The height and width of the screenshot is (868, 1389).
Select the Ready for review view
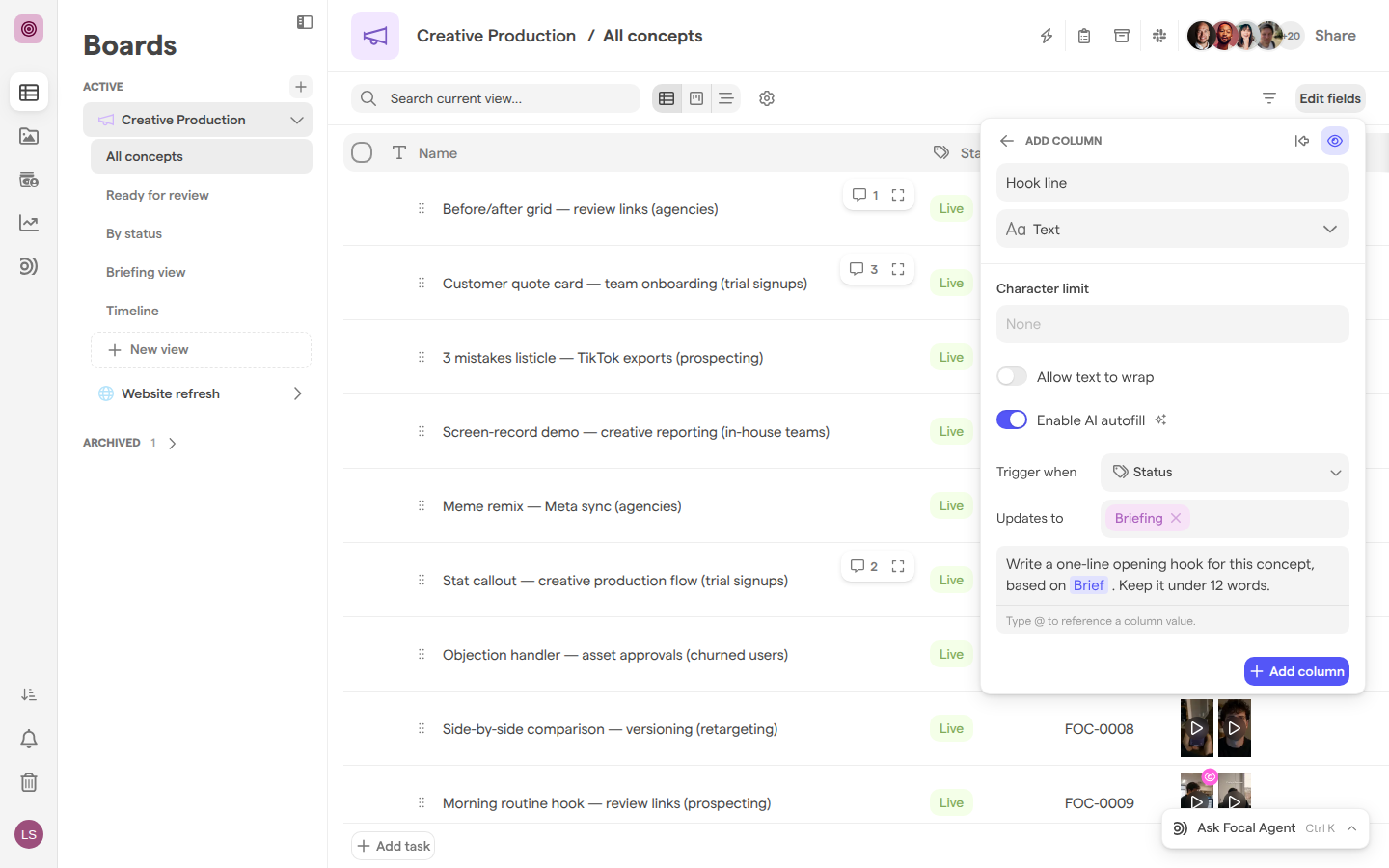[x=202, y=195]
